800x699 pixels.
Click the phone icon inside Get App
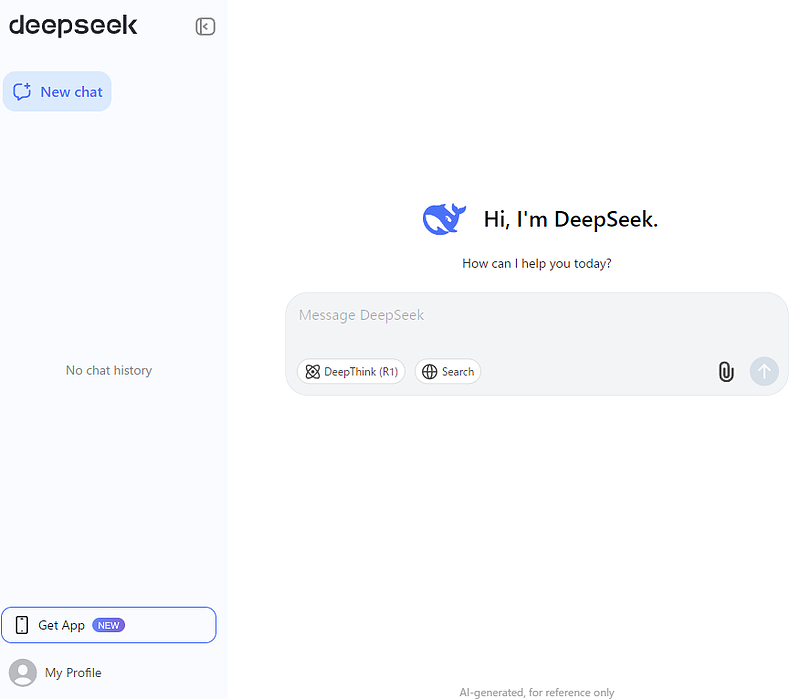click(20, 624)
